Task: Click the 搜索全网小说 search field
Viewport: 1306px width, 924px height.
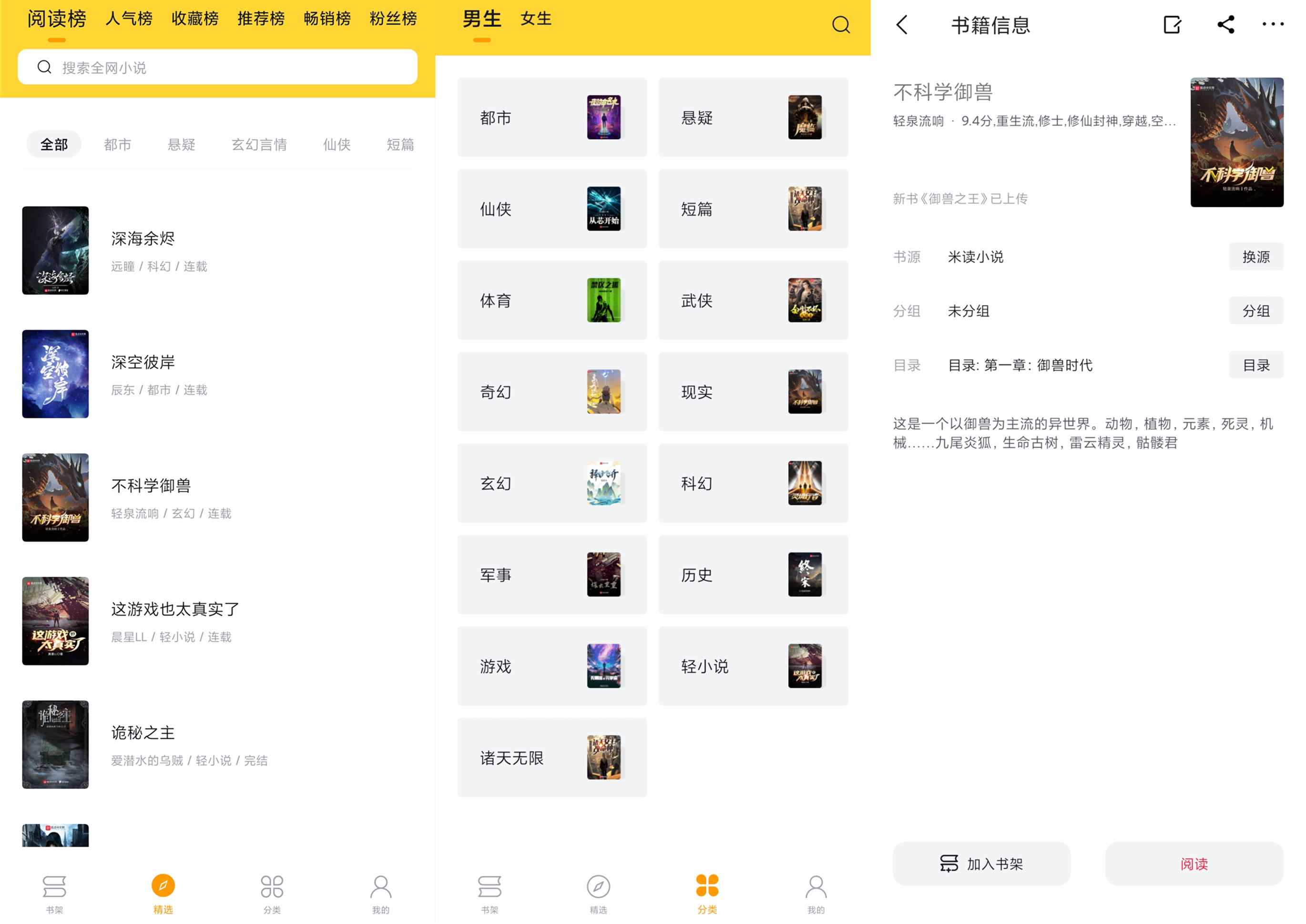Action: 217,67
